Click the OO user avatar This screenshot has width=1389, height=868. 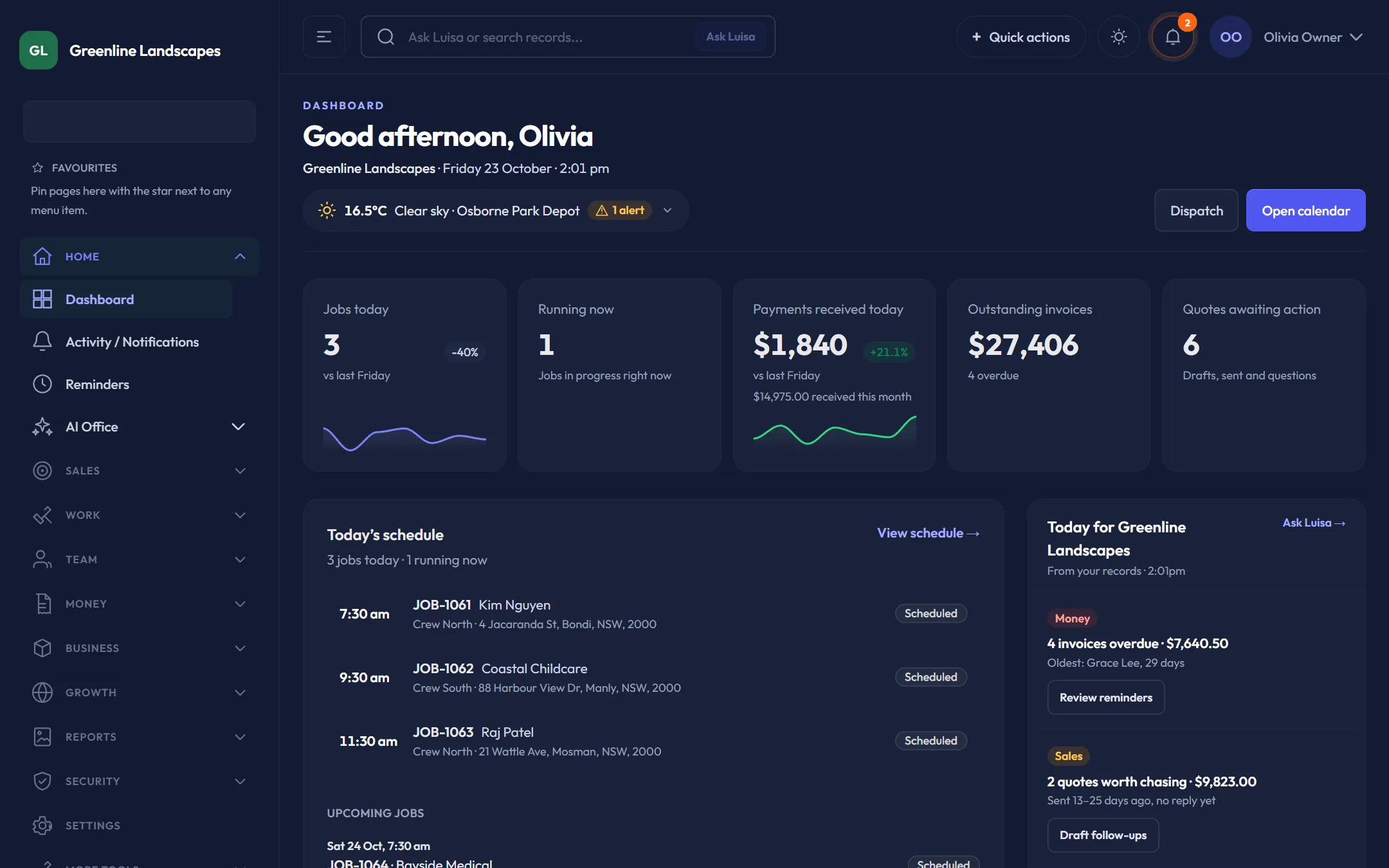point(1230,37)
